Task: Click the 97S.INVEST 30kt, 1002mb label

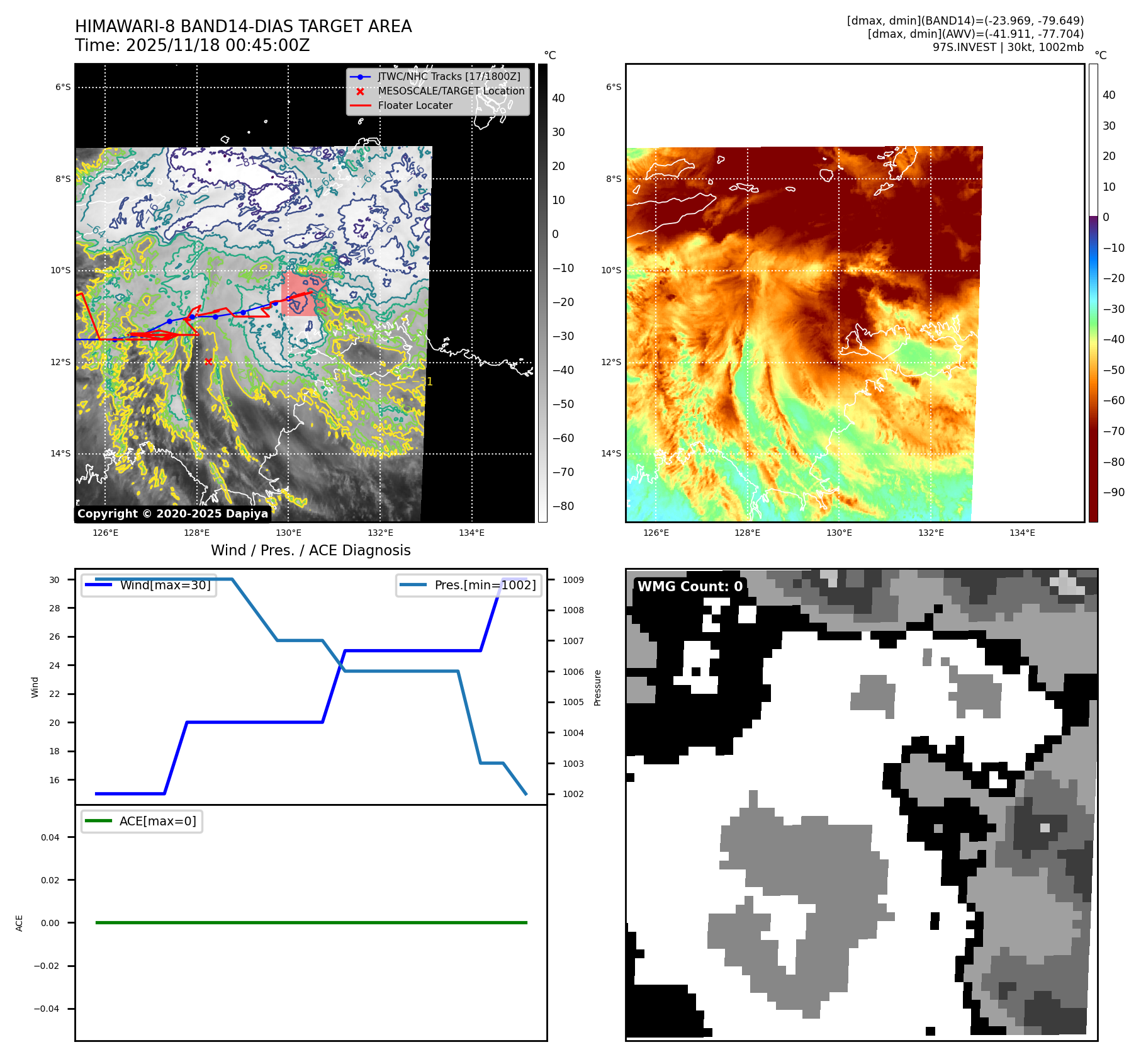Action: 1008,47
